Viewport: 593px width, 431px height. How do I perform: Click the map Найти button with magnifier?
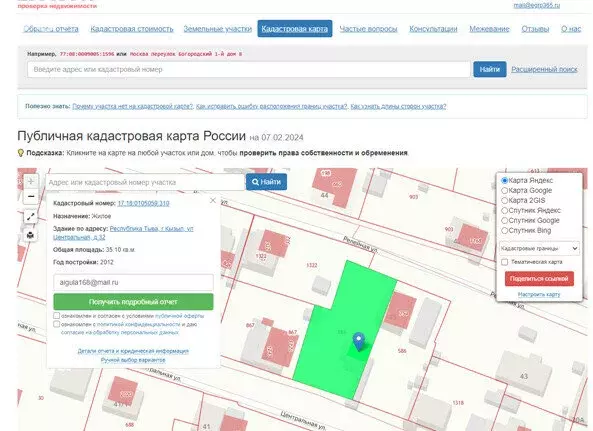point(266,182)
